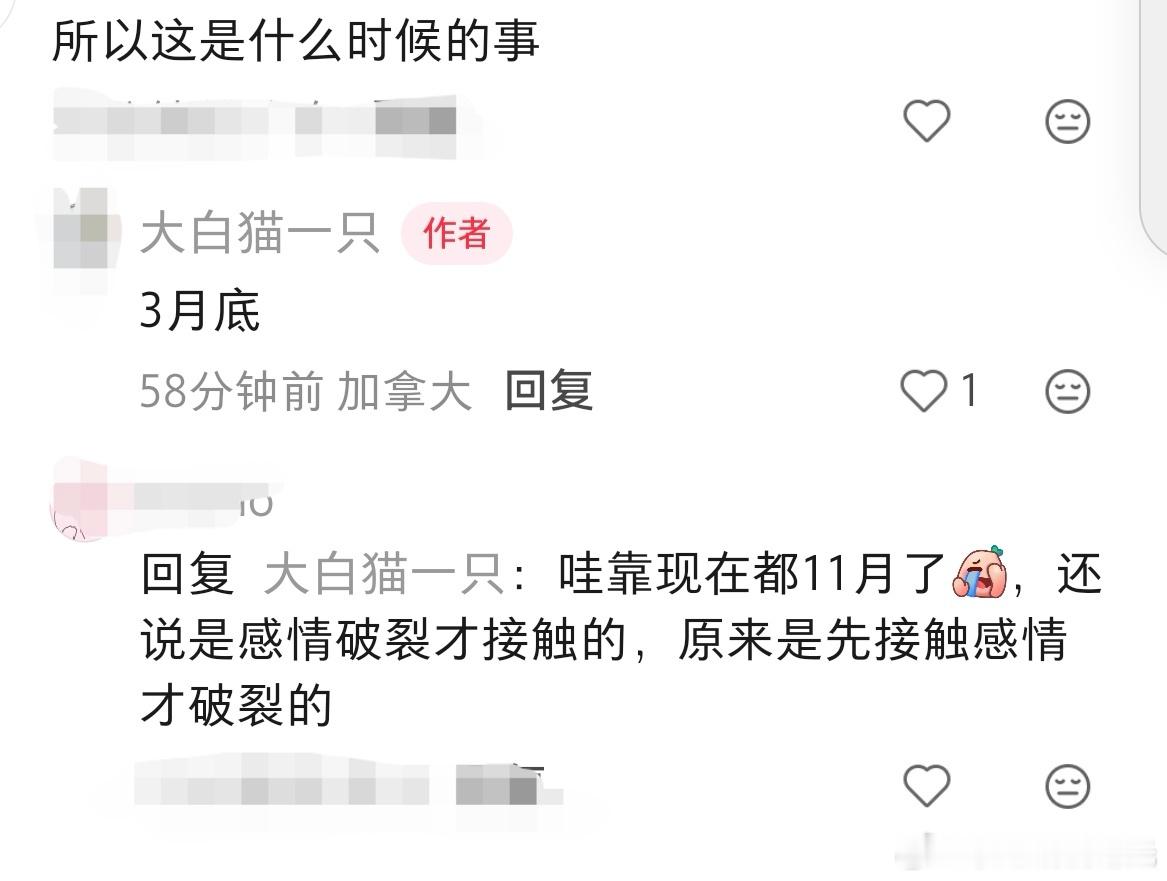Open the blurred username beside the pink avatar

click(205, 497)
